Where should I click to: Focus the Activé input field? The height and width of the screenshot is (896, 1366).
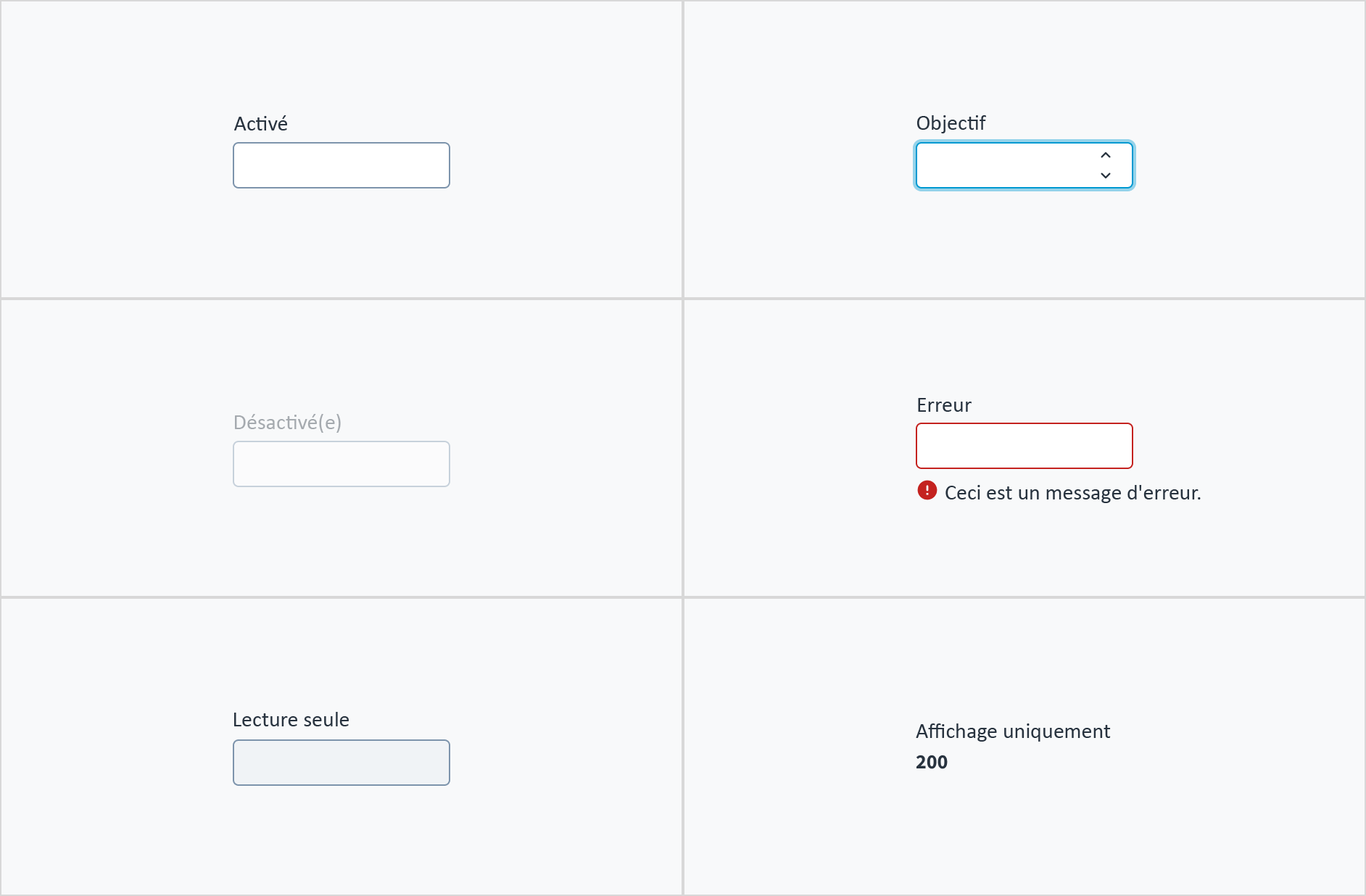(341, 165)
